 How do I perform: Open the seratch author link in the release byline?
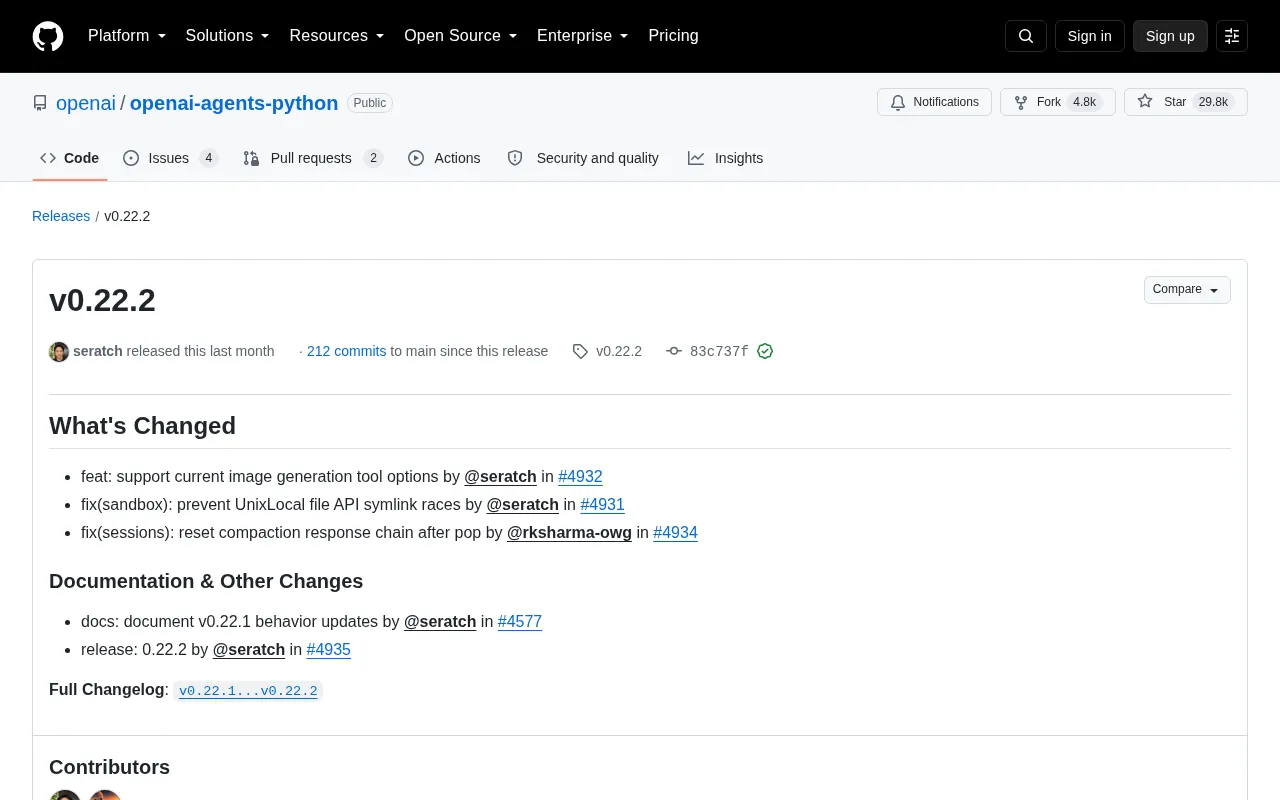(x=98, y=351)
